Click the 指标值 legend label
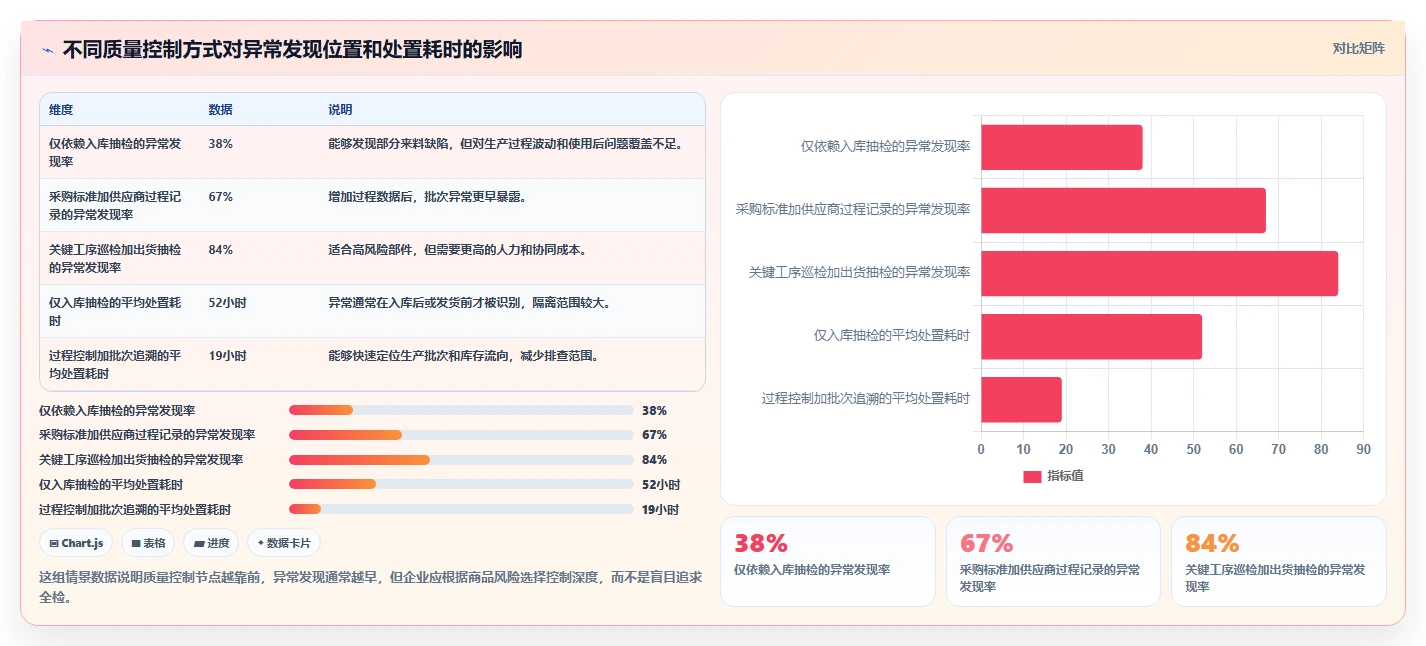1426x646 pixels. (x=1065, y=476)
